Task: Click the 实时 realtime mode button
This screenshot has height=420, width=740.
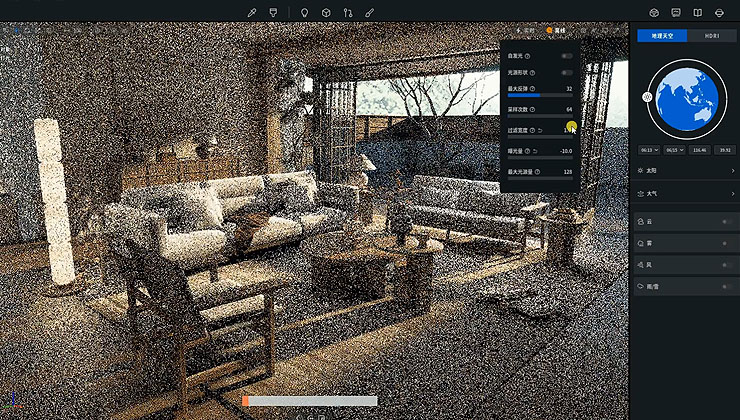Action: pyautogui.click(x=527, y=31)
